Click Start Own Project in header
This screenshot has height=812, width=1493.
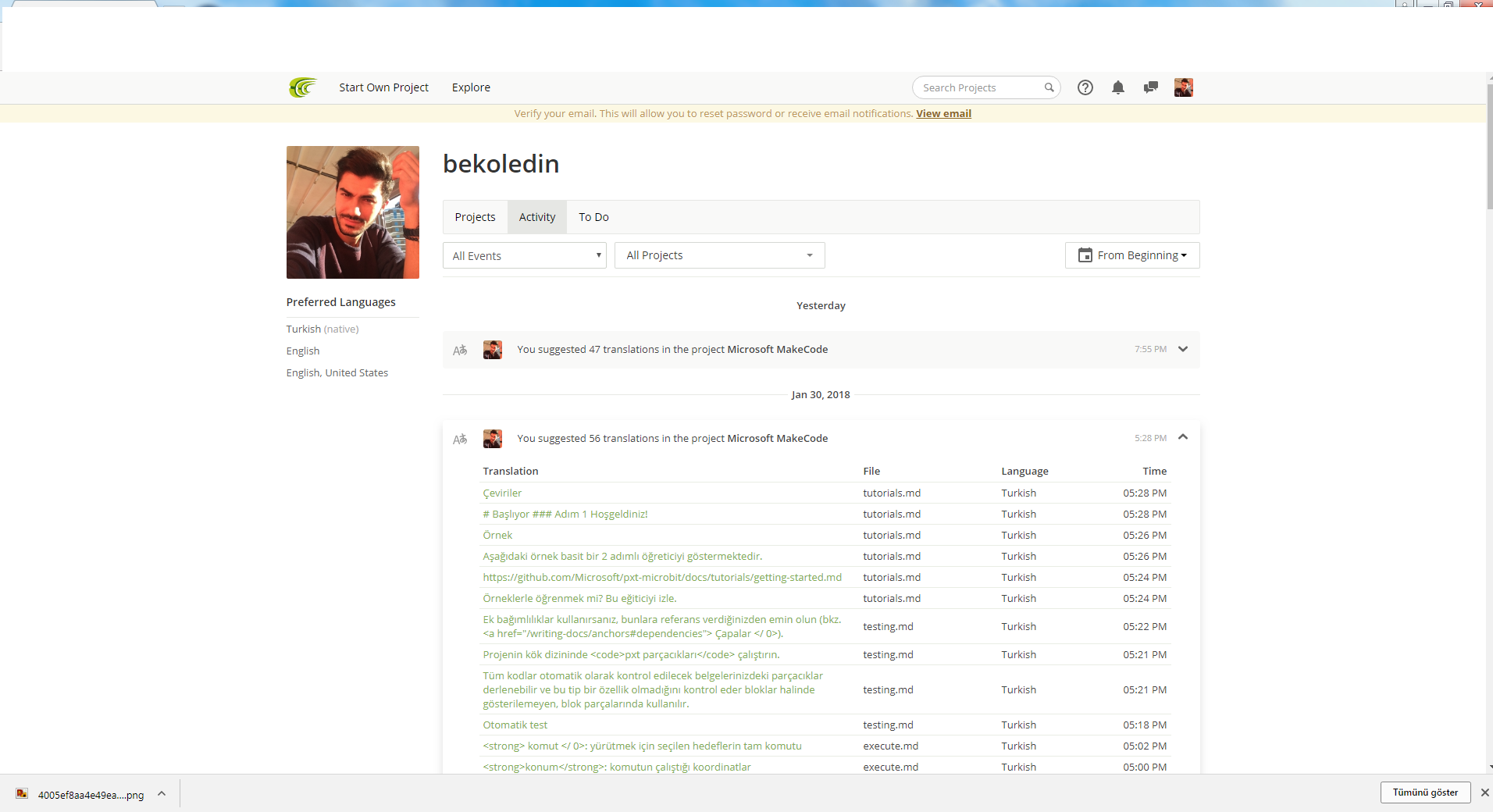(383, 87)
